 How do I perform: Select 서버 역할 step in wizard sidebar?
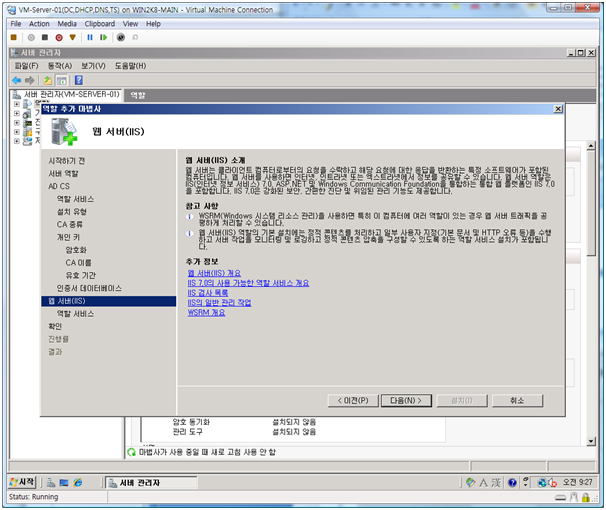63,173
